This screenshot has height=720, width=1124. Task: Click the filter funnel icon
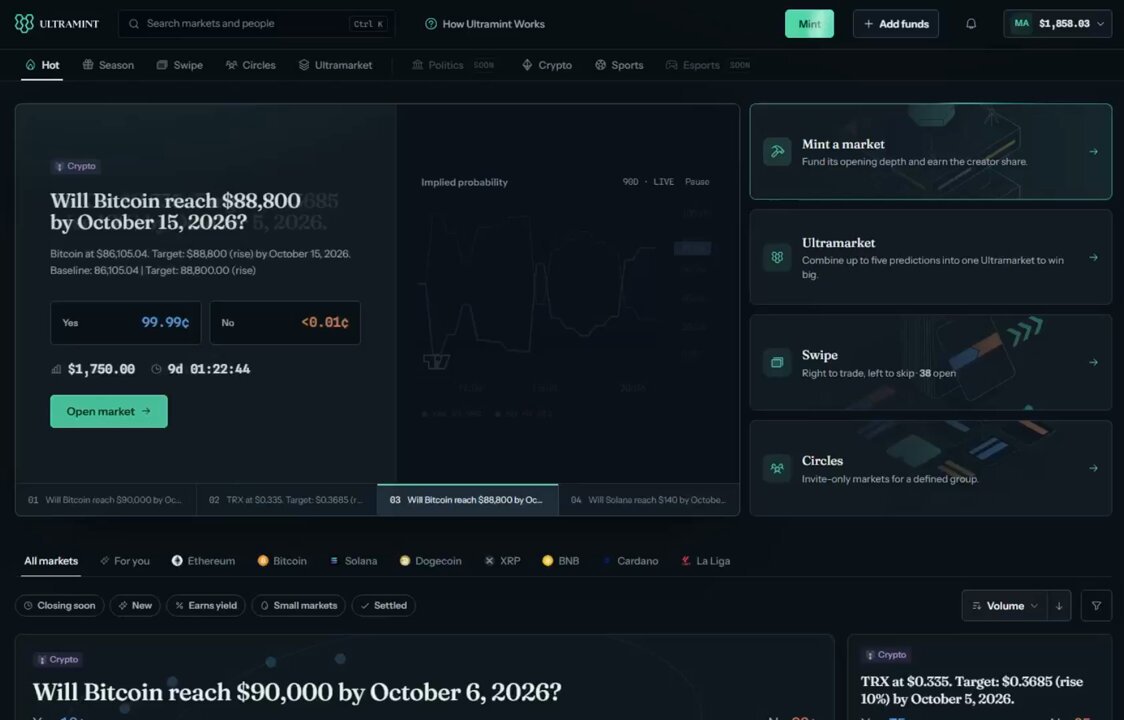1096,606
